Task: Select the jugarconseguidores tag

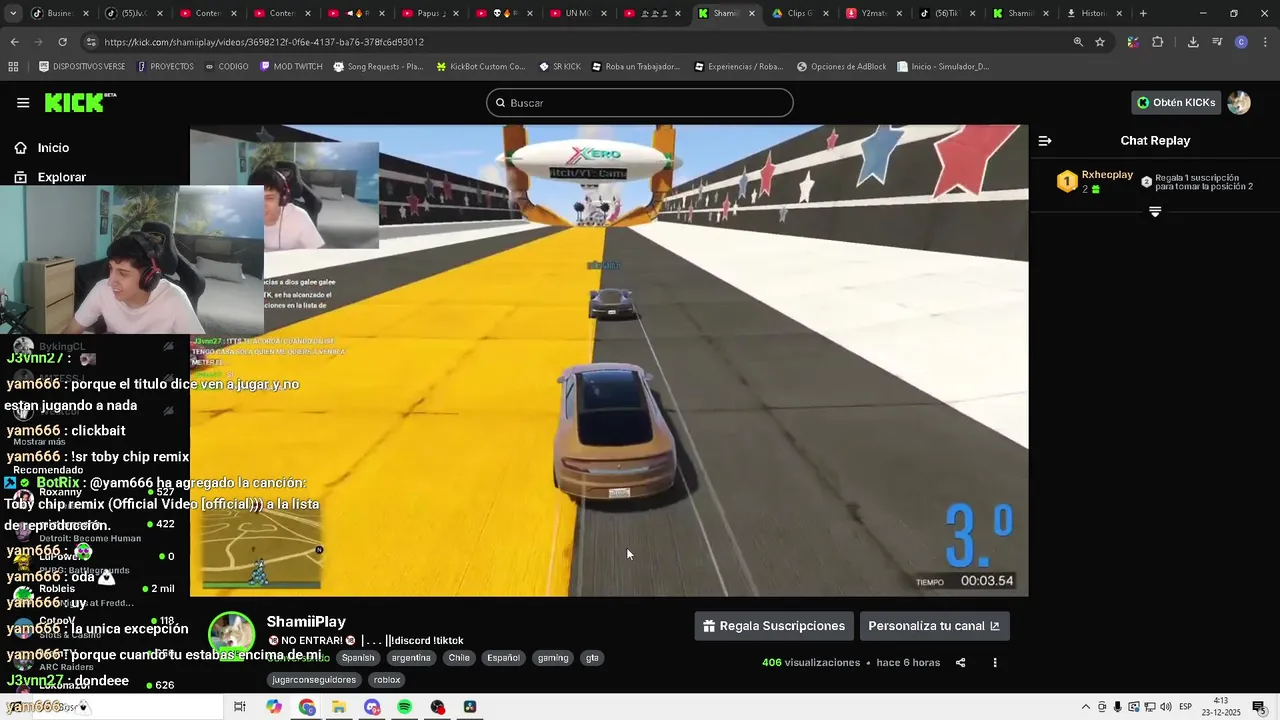Action: 314,680
